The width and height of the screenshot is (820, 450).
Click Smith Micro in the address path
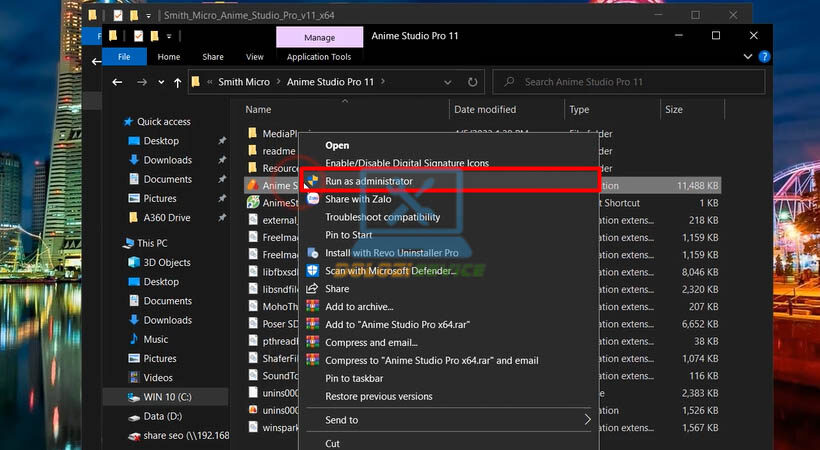[x=244, y=82]
